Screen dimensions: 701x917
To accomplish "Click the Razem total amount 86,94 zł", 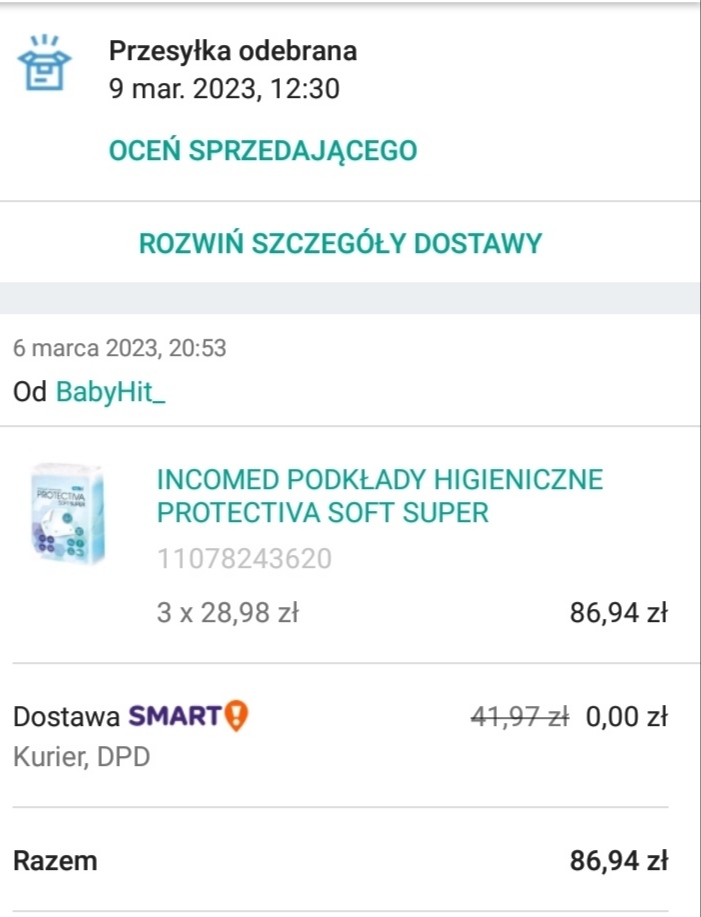I will pos(618,860).
